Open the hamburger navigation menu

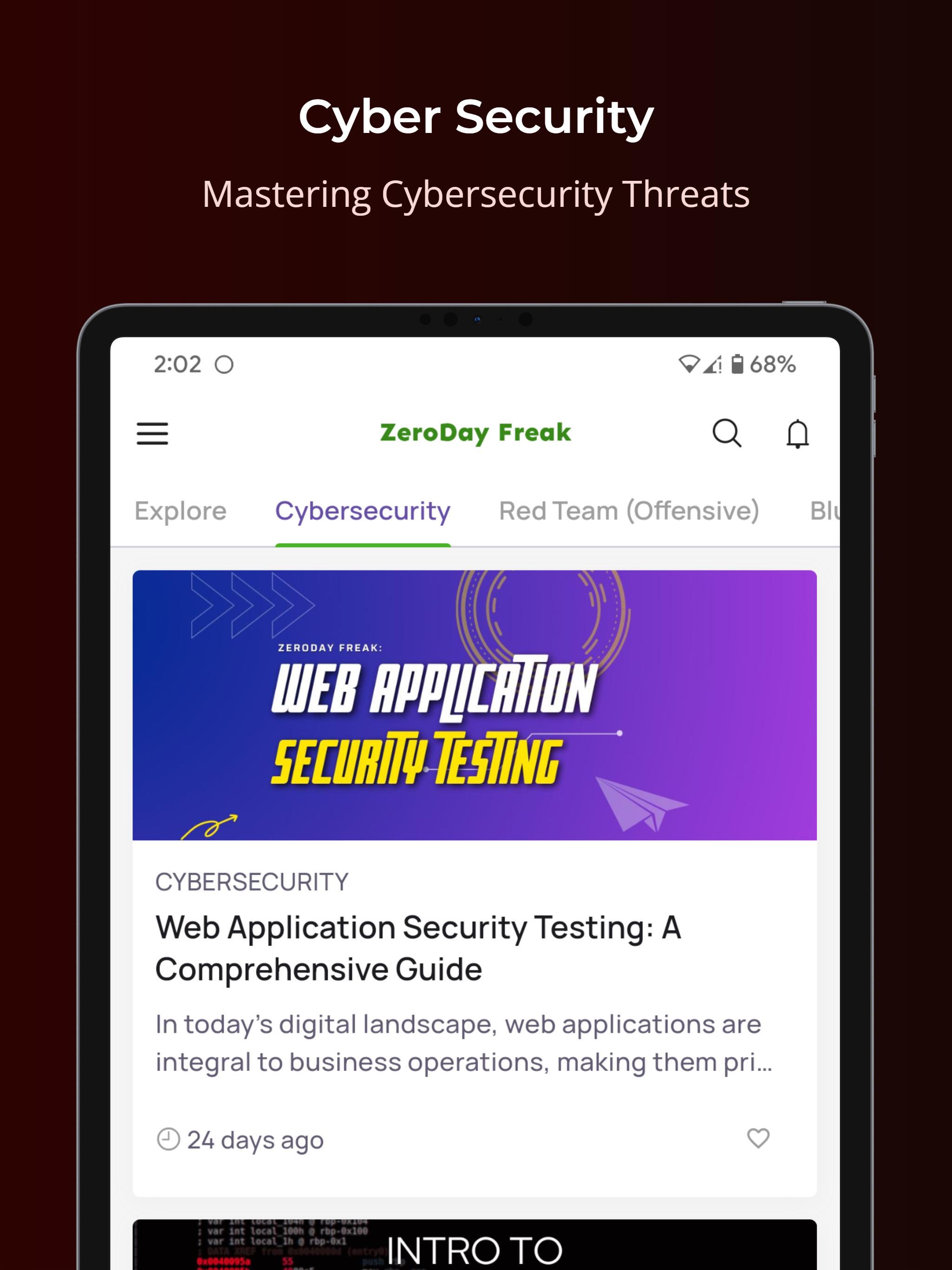152,433
